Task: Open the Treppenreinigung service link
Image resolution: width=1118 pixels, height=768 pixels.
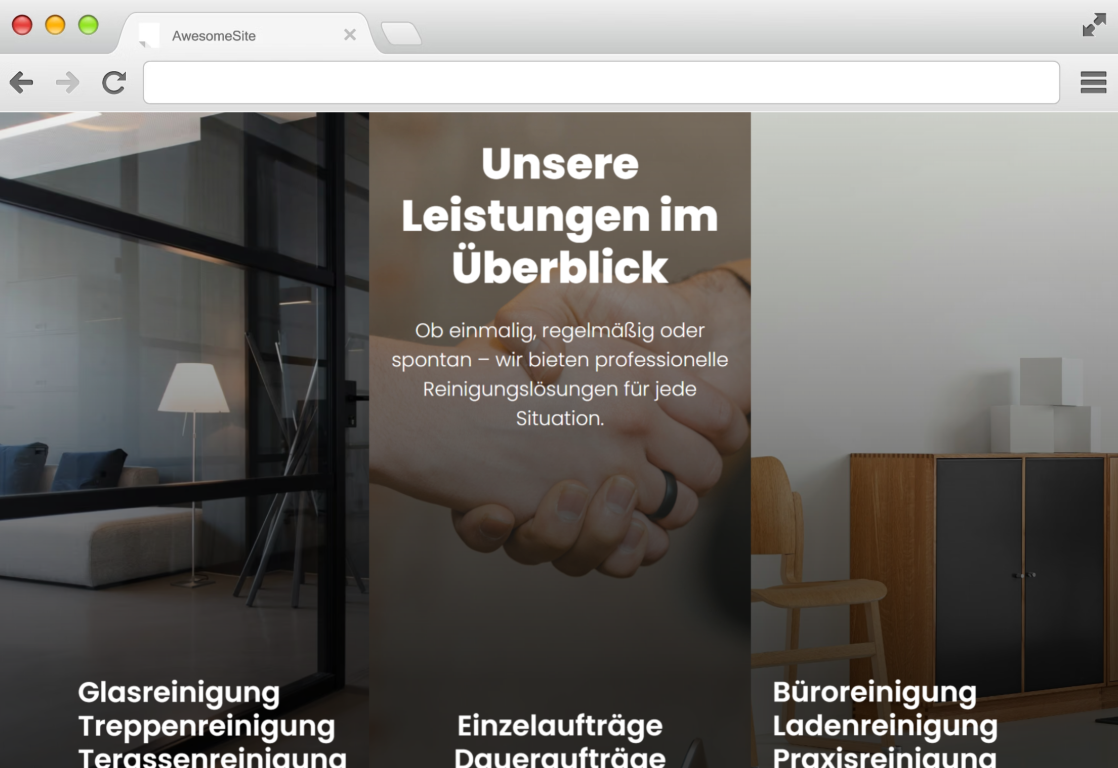Action: coord(206,726)
